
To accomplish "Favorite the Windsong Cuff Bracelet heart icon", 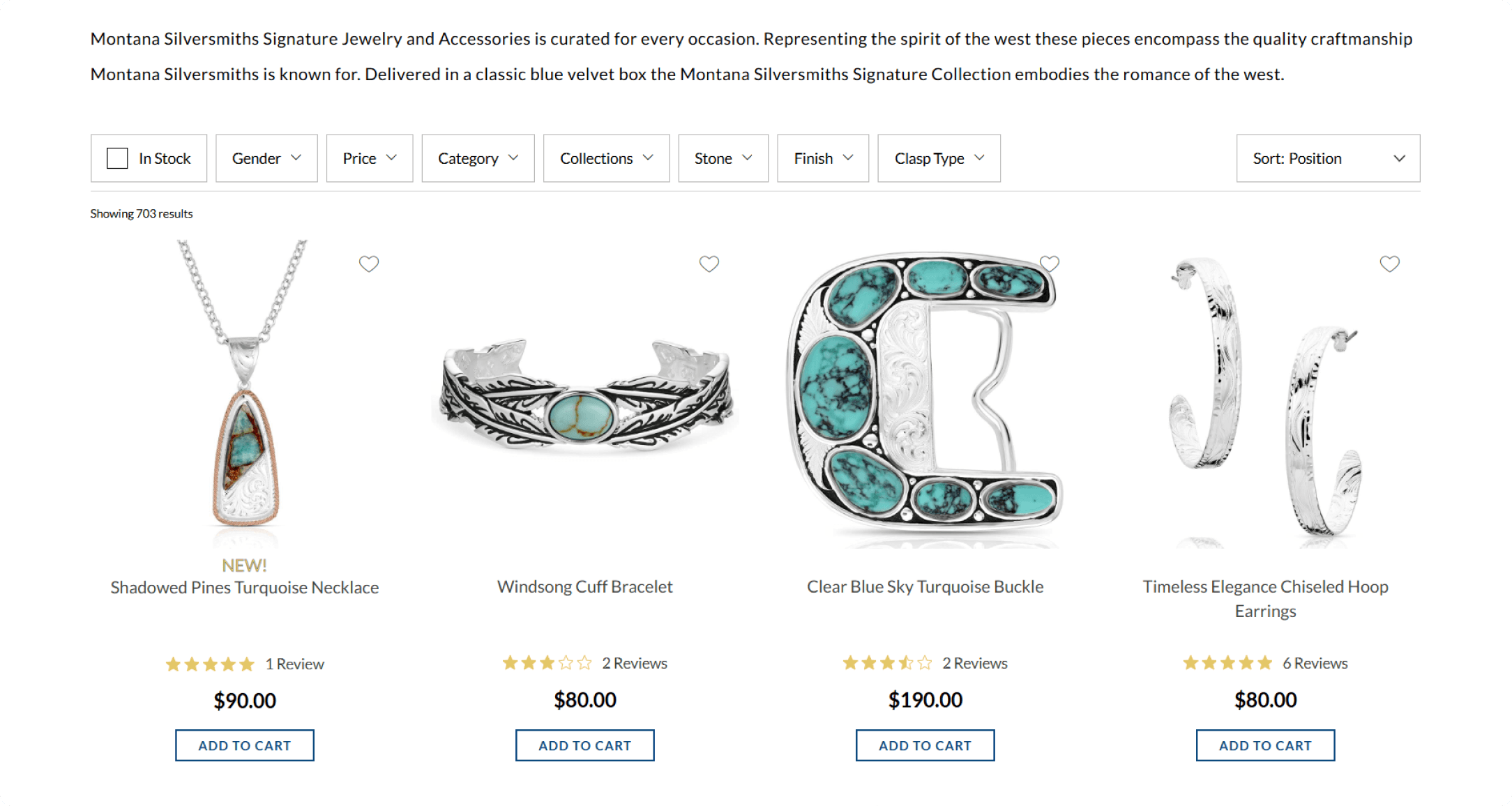I will [x=709, y=264].
